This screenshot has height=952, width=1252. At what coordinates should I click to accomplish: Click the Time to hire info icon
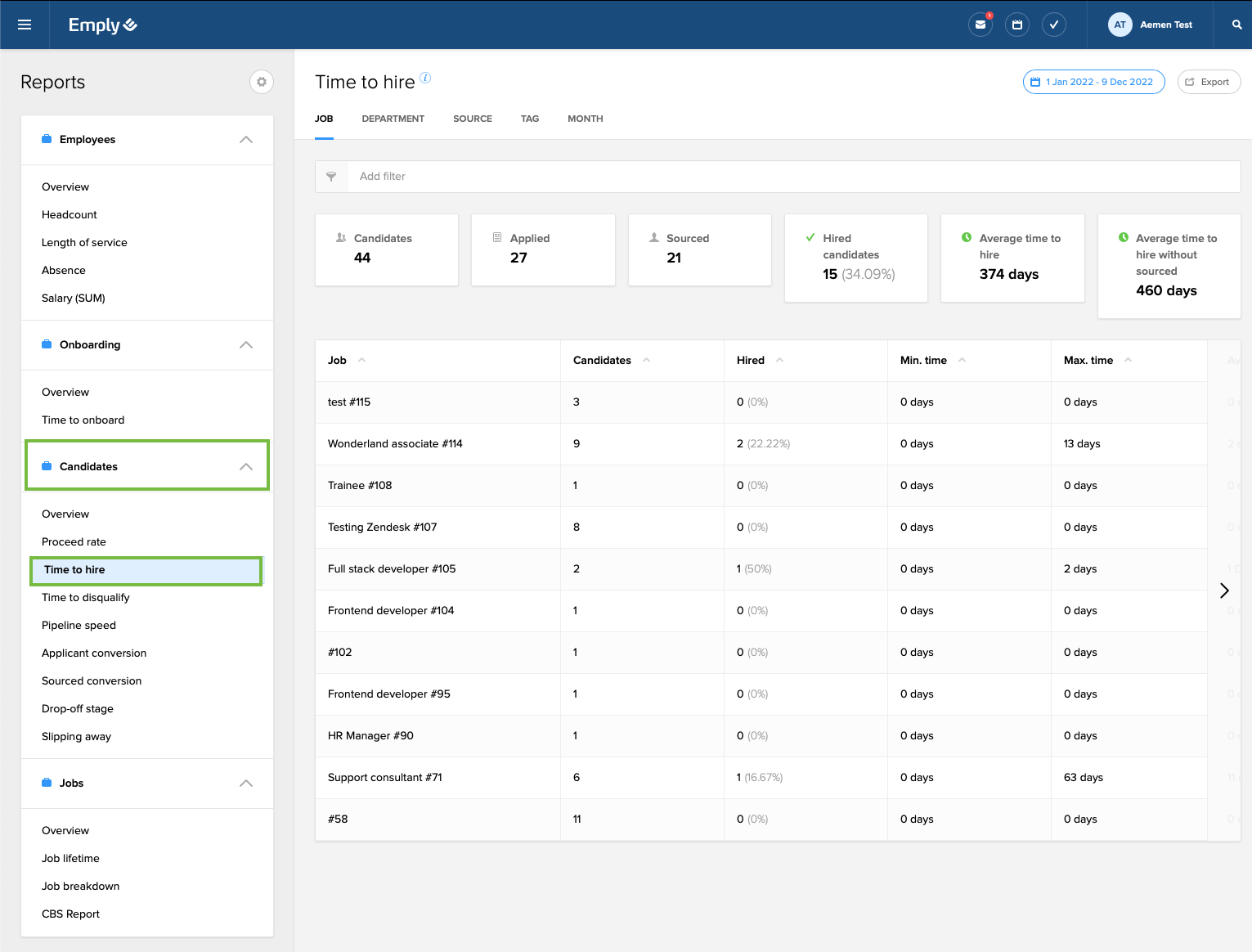[x=425, y=78]
